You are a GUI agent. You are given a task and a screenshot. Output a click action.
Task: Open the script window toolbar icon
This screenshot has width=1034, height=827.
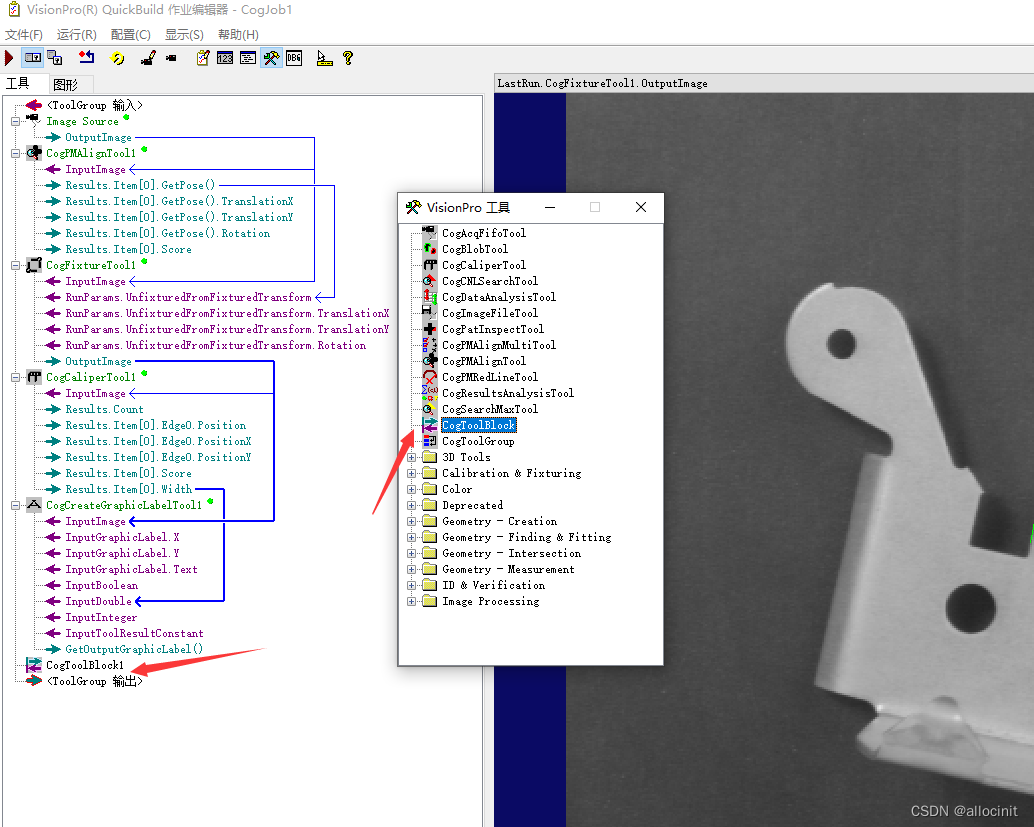[248, 58]
